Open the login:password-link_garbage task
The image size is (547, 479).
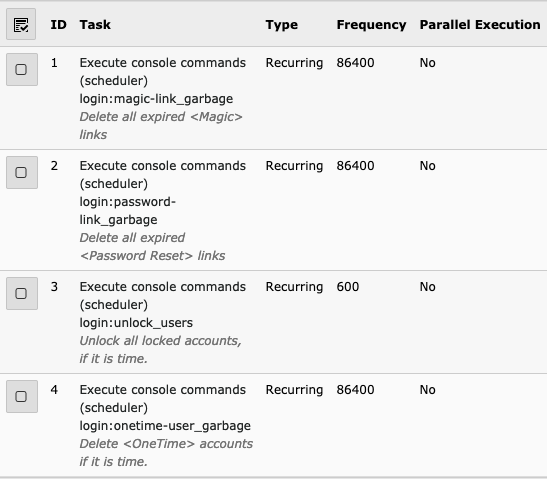[128, 211]
